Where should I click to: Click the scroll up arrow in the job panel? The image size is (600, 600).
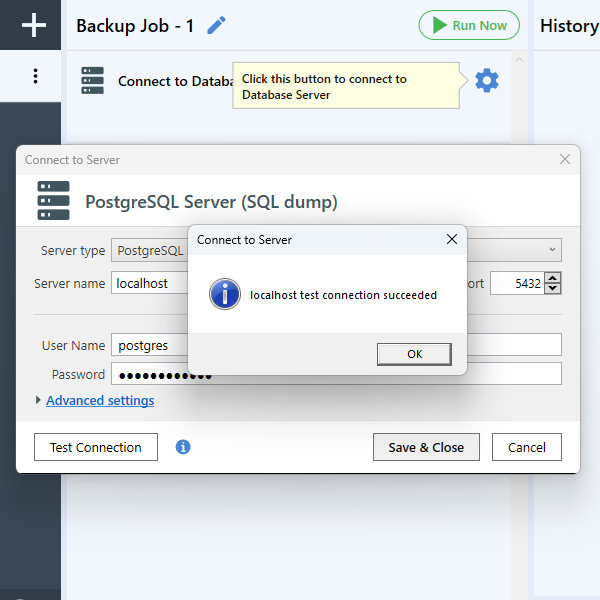(519, 60)
